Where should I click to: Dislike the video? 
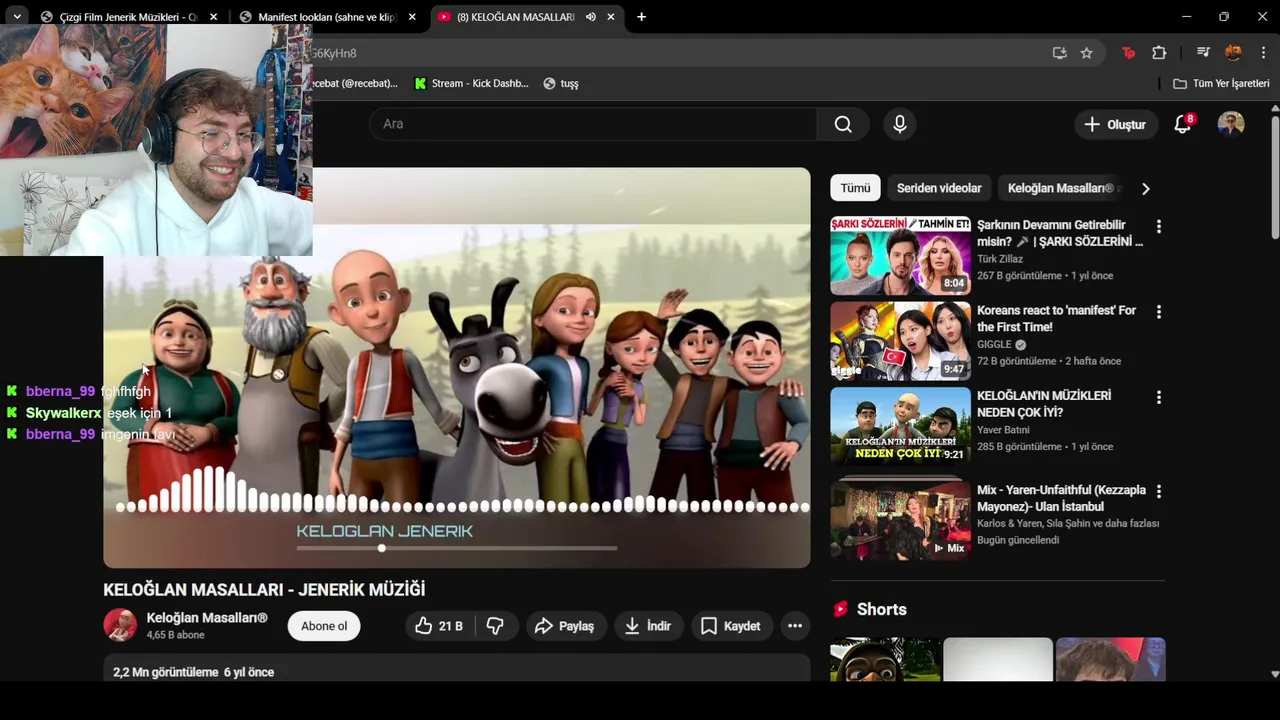click(495, 626)
